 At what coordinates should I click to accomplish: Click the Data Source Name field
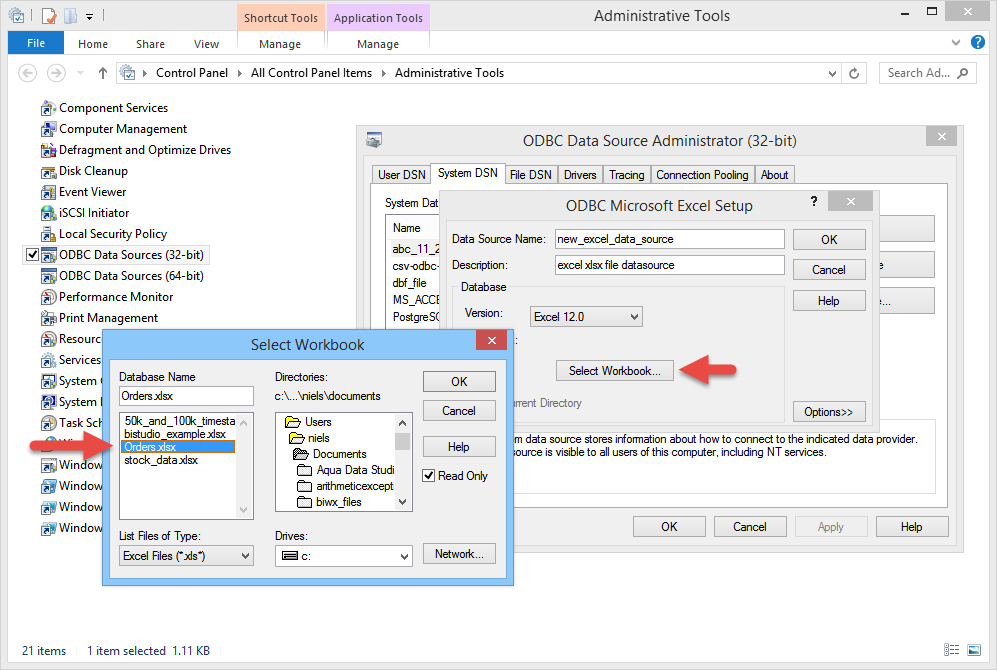tap(670, 239)
